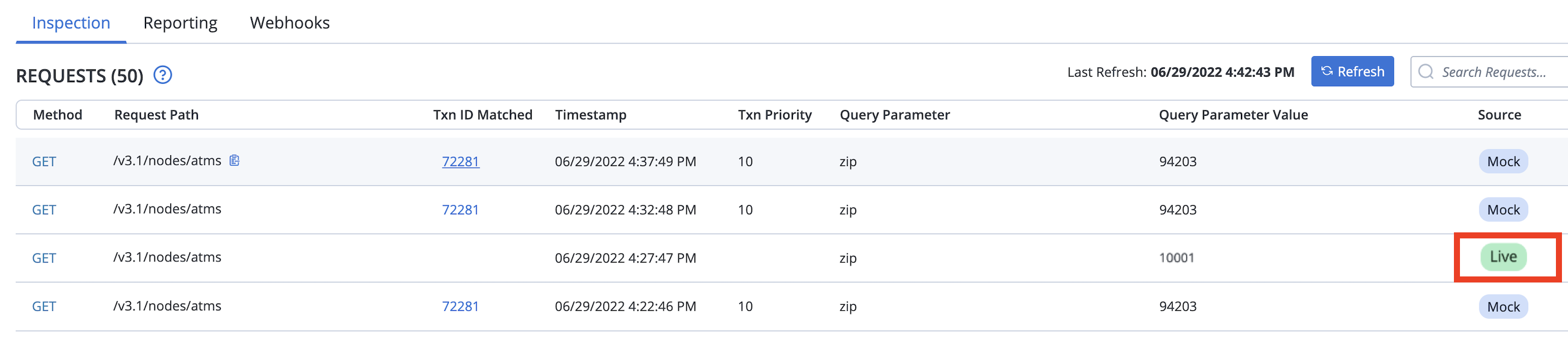Click GET method in the 4:27:47 PM row
The width and height of the screenshot is (1568, 338).
tap(44, 258)
